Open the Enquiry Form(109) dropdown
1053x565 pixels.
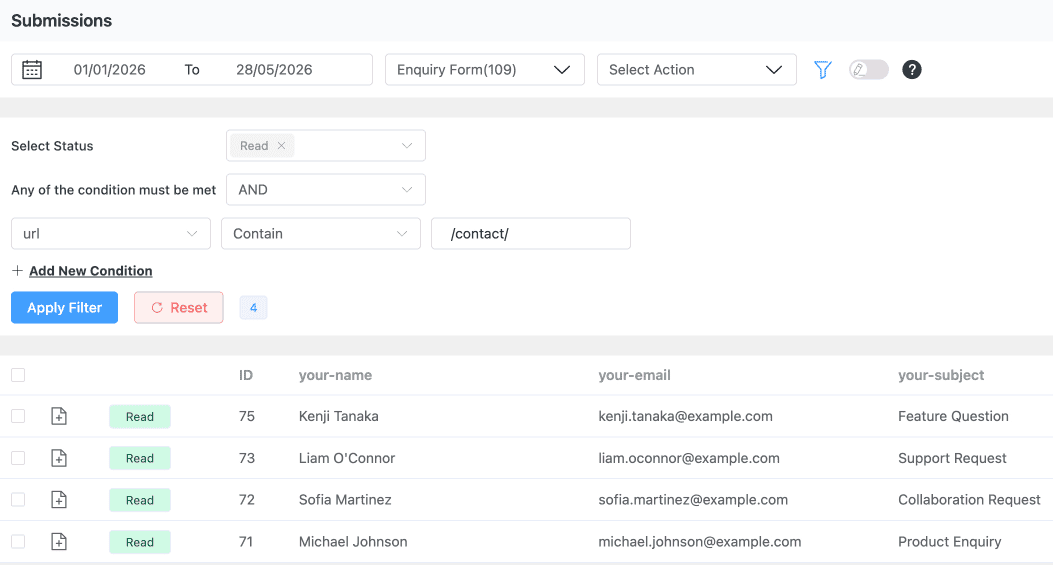tap(484, 70)
